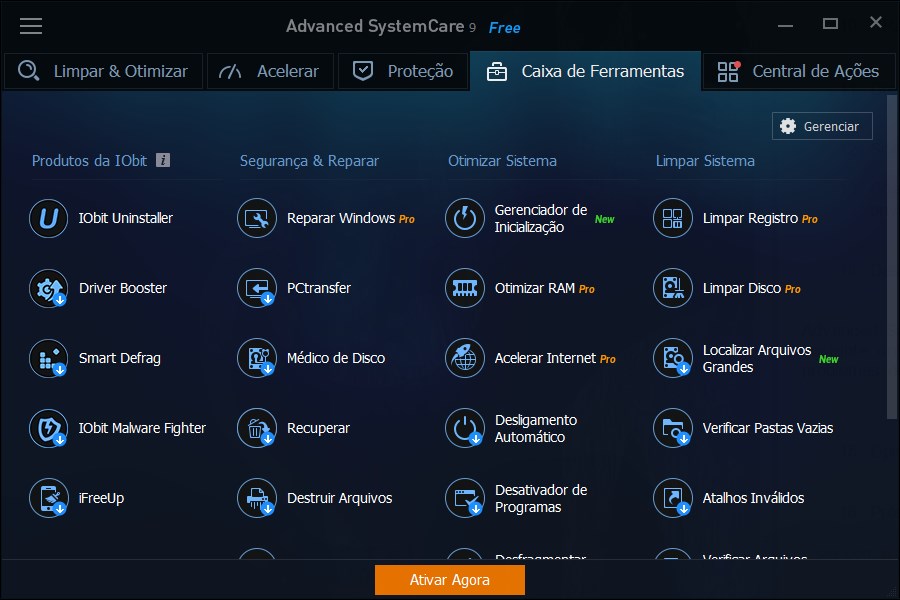This screenshot has width=900, height=600.
Task: Click the Gerenciador de Inicialização label
Action: [x=541, y=218]
